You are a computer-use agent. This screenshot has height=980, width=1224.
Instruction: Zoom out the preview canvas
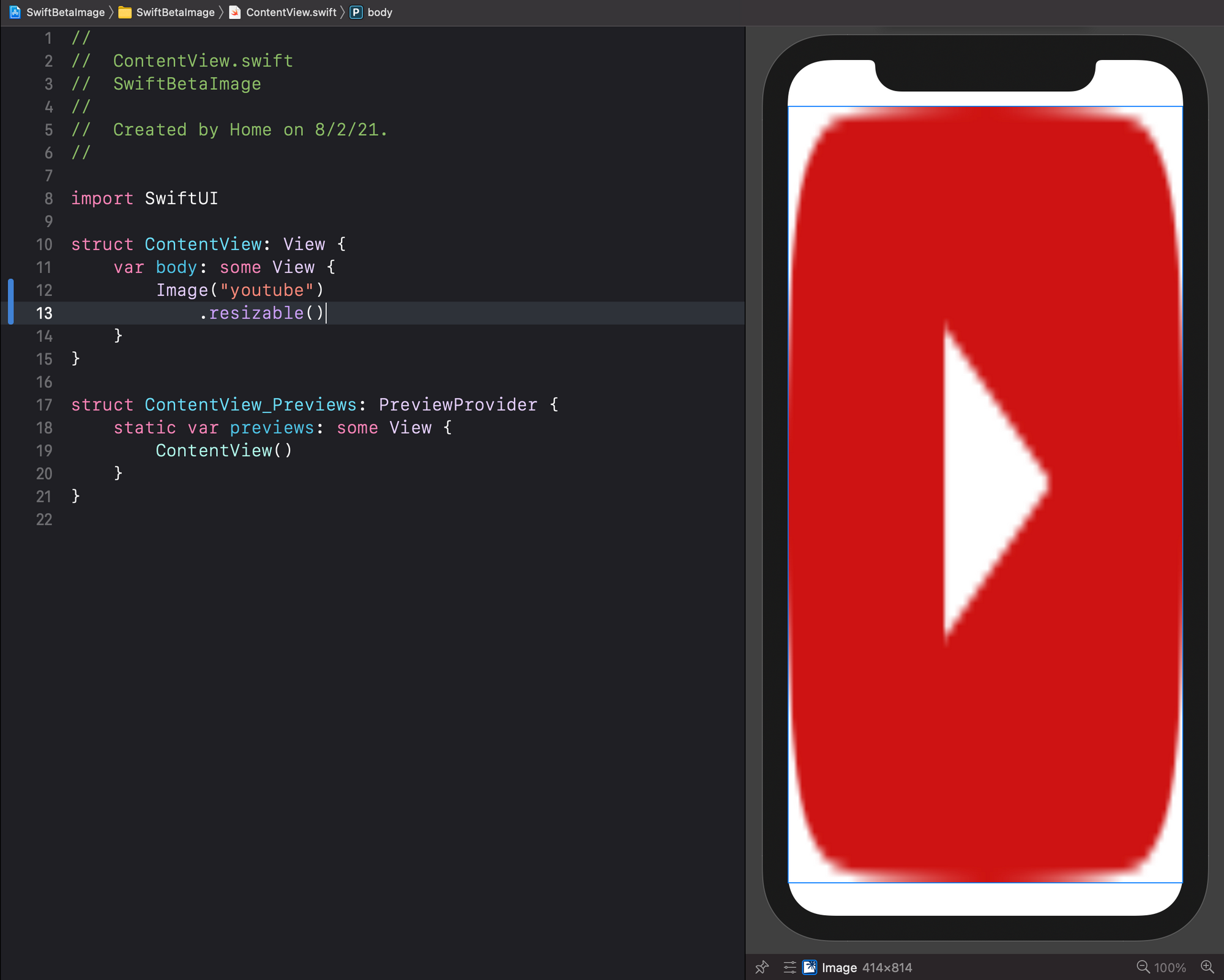point(1143,967)
